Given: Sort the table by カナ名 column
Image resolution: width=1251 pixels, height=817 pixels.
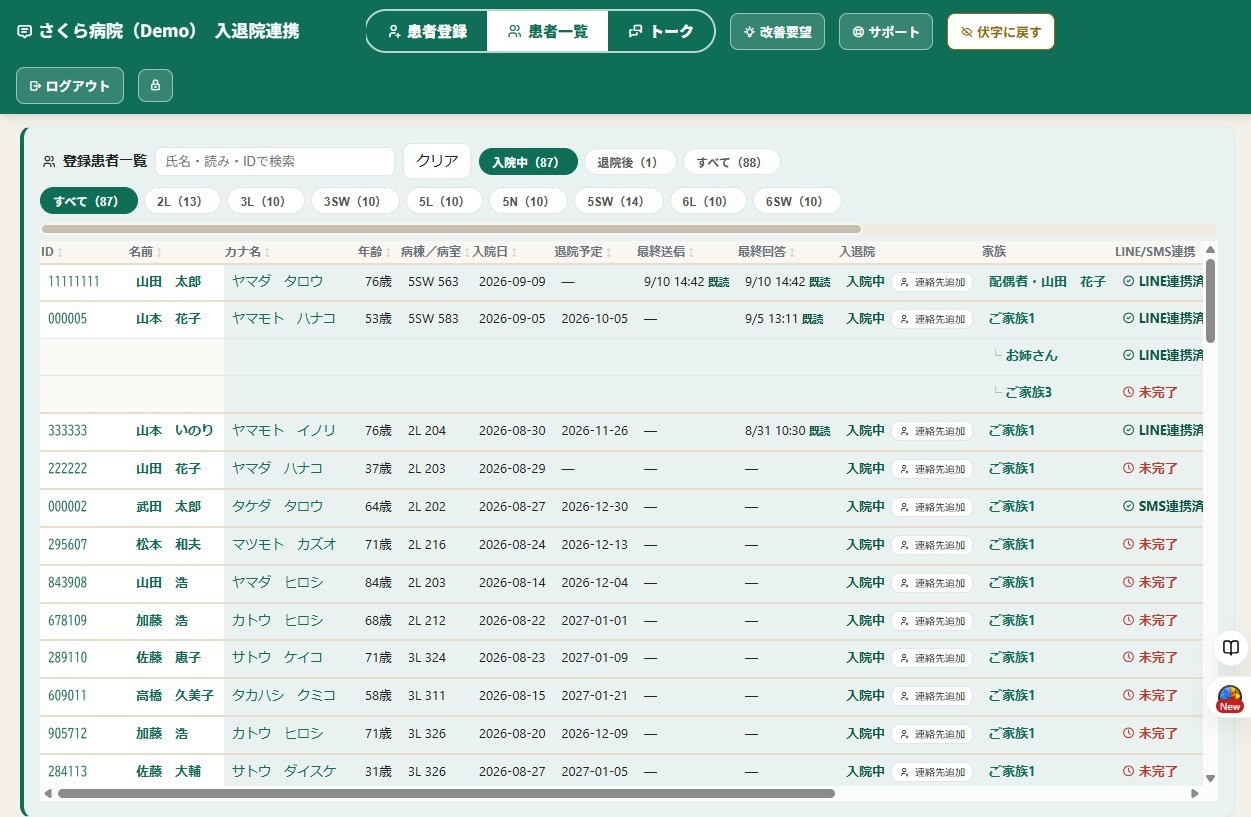Looking at the screenshot, I should 247,252.
